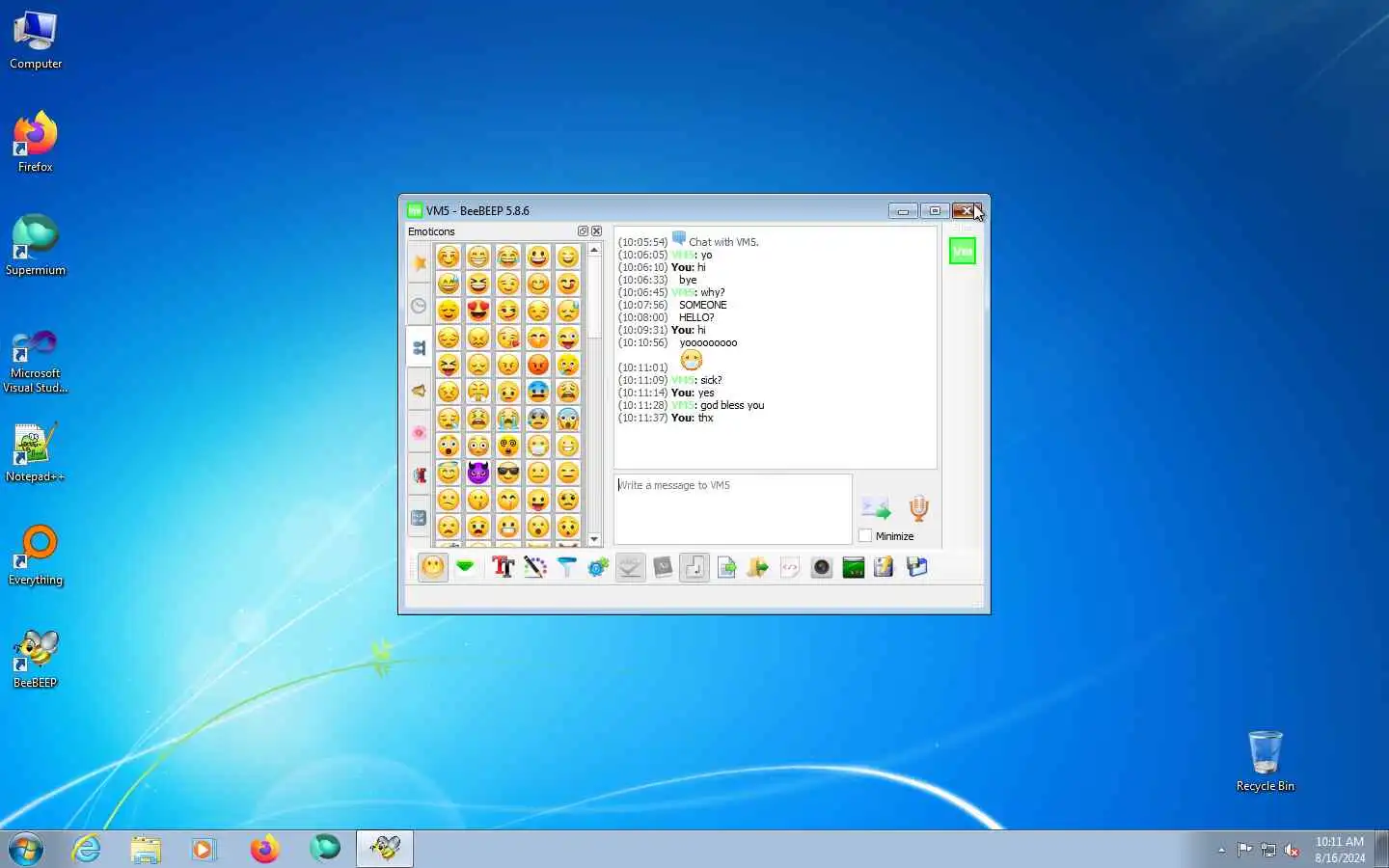1389x868 pixels.
Task: Insert the sweat smile emoticon
Action: click(x=449, y=284)
